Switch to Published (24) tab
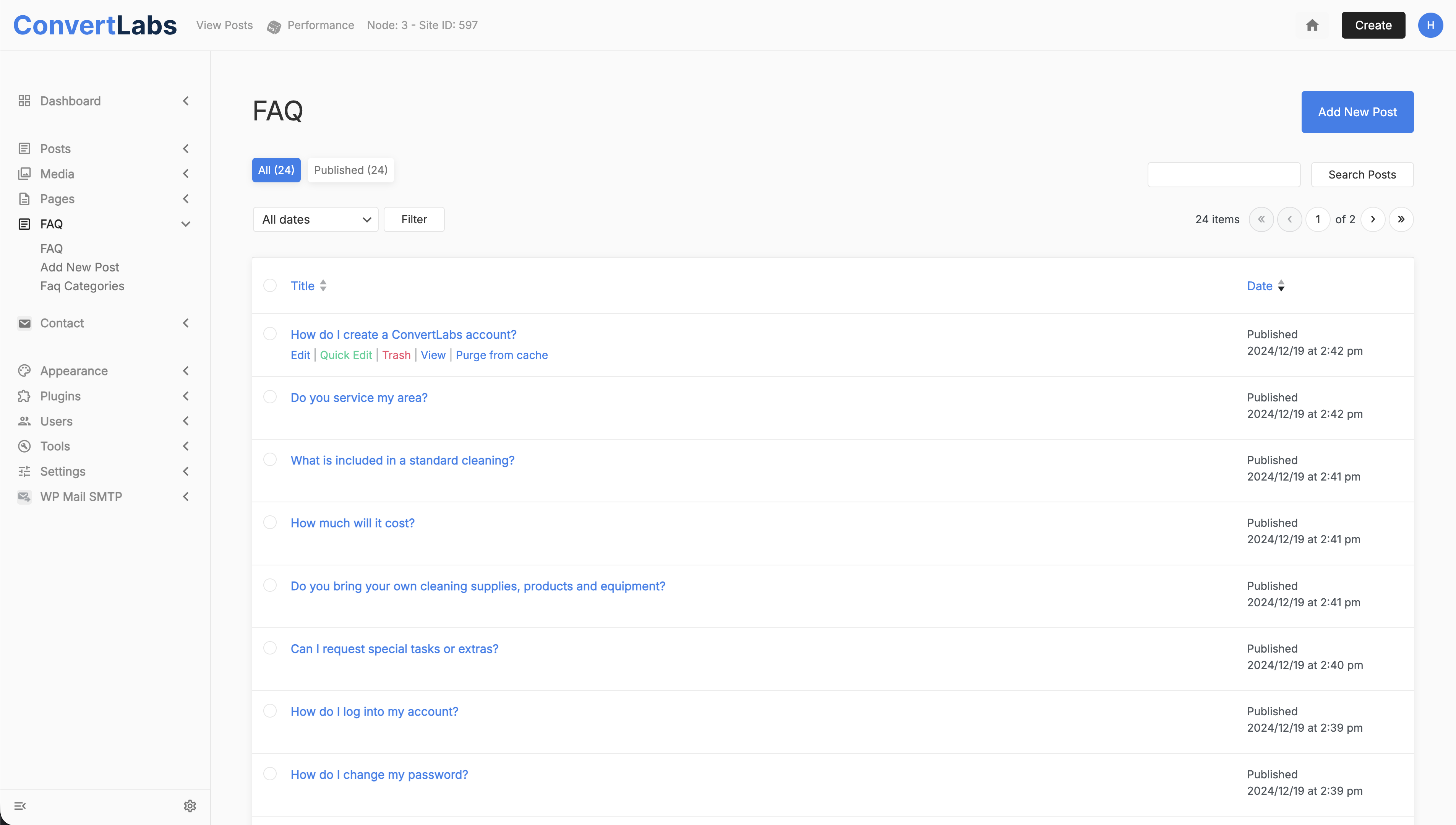This screenshot has width=1456, height=825. coord(350,170)
